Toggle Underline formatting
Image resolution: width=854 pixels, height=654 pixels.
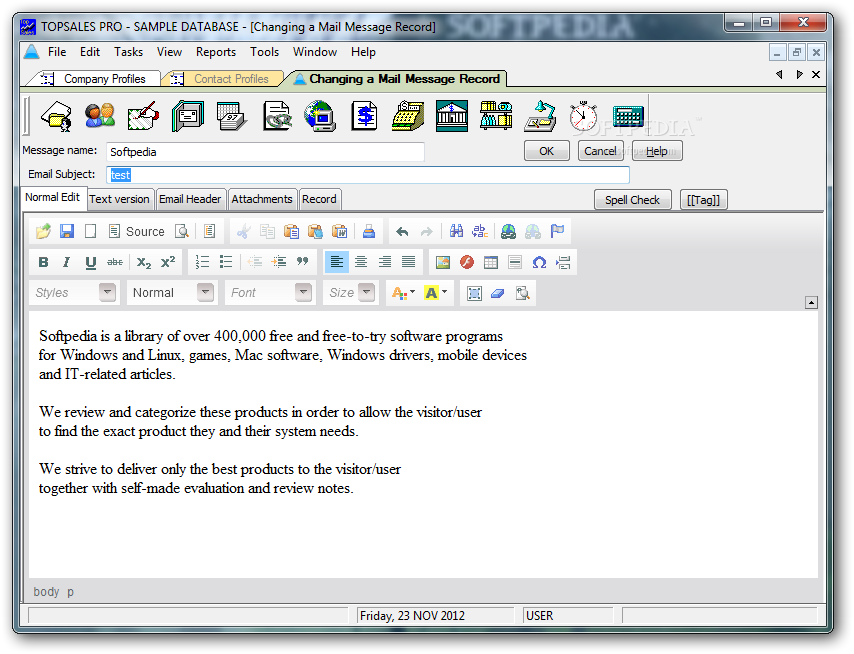[x=90, y=262]
